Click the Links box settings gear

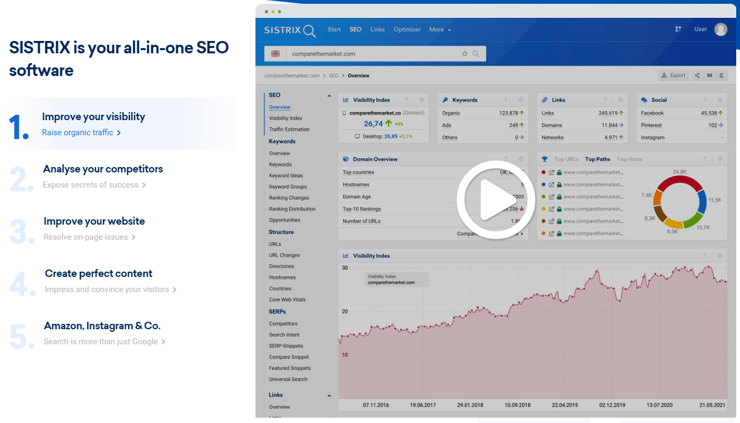coord(621,100)
